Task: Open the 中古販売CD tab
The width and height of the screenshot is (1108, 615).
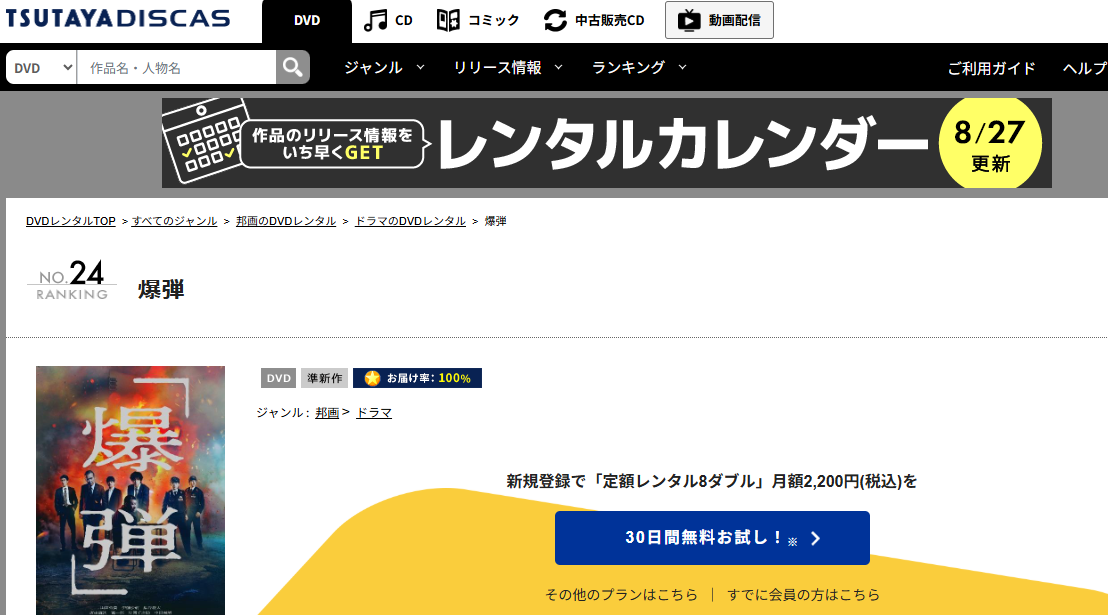Action: [x=594, y=20]
